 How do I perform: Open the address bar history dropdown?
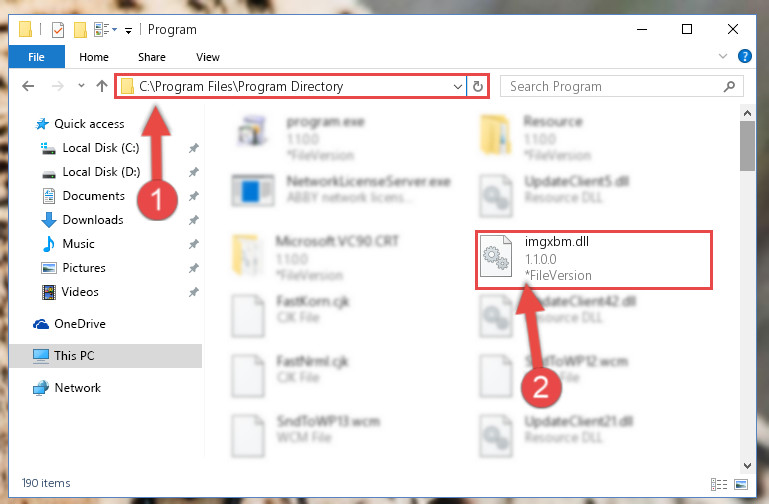pyautogui.click(x=458, y=87)
